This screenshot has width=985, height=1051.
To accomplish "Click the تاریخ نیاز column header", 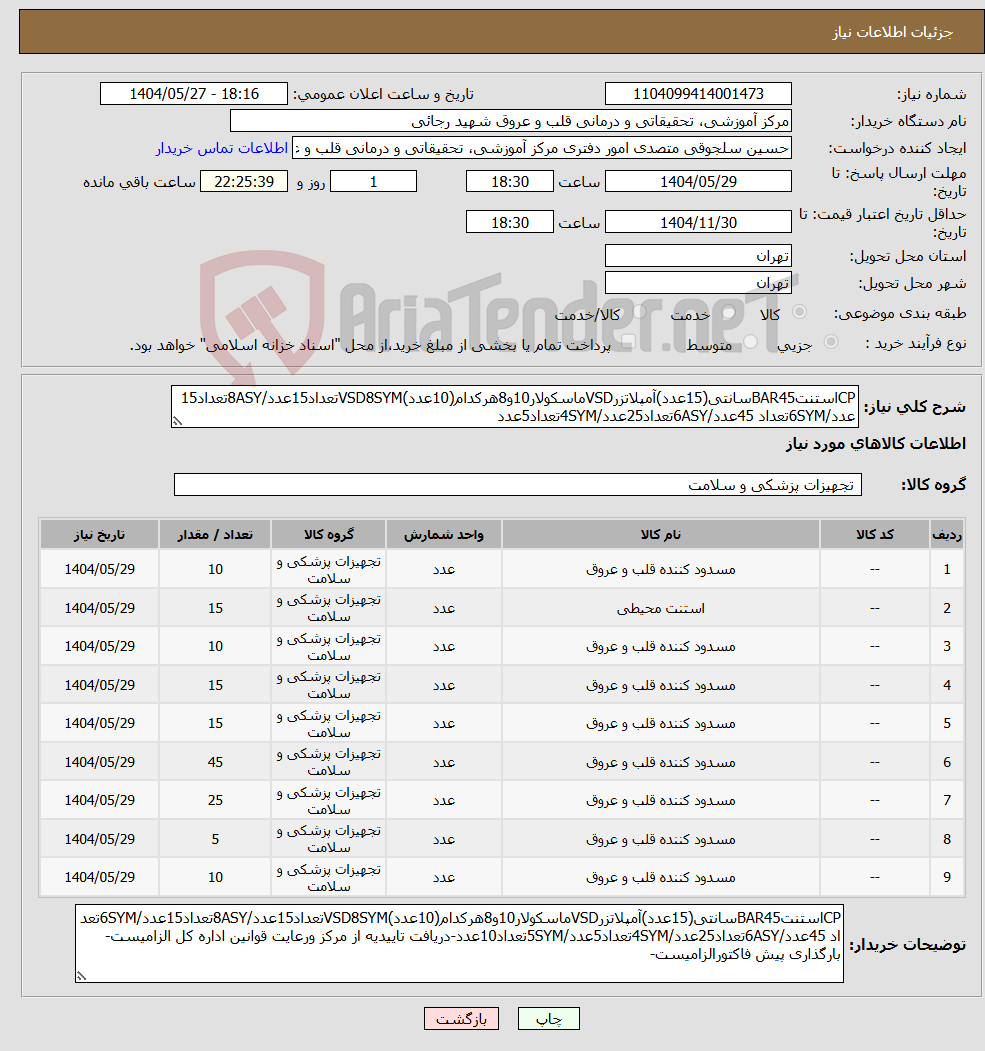I will pos(99,534).
